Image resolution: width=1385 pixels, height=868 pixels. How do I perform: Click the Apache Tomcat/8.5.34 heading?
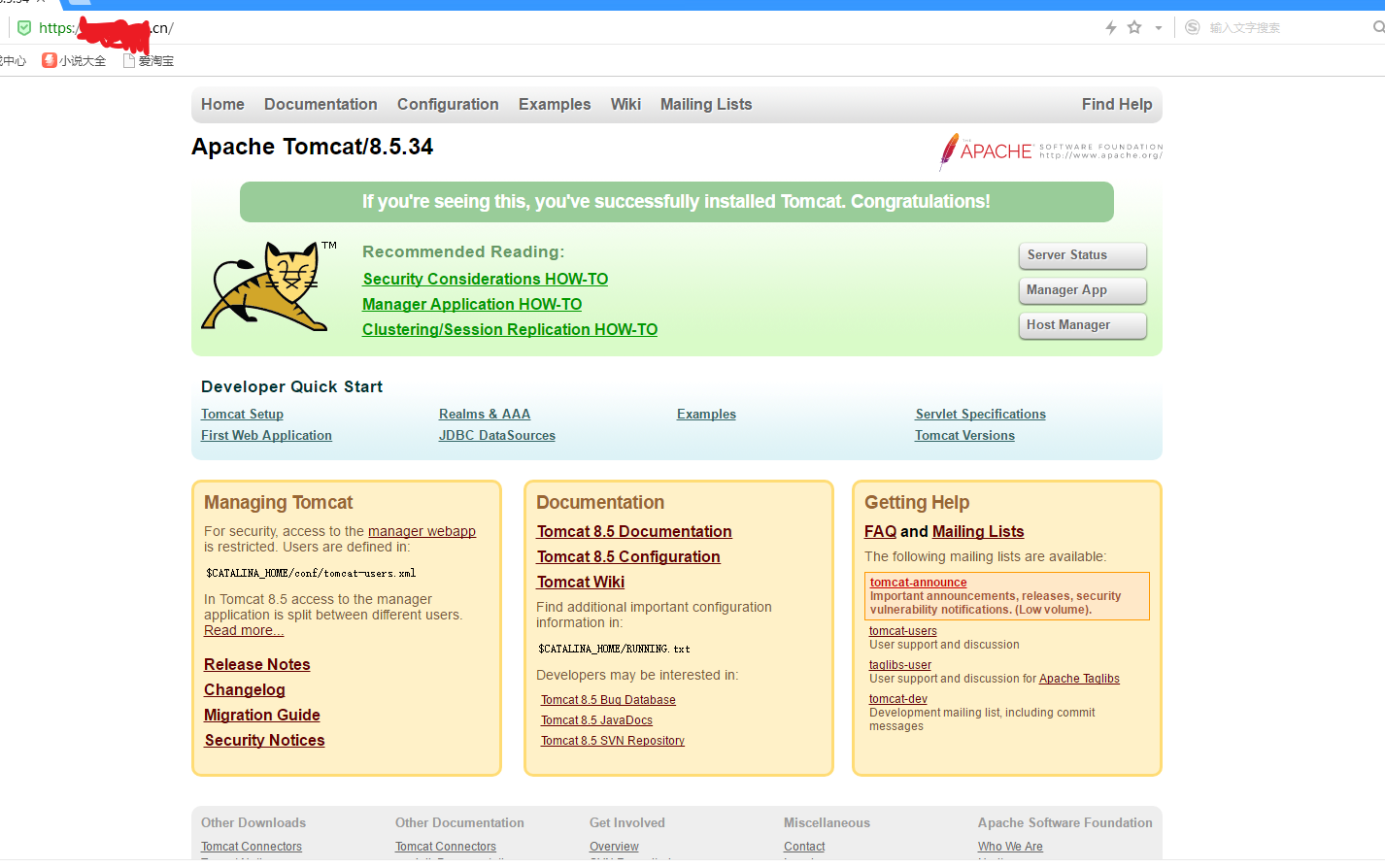tap(313, 147)
